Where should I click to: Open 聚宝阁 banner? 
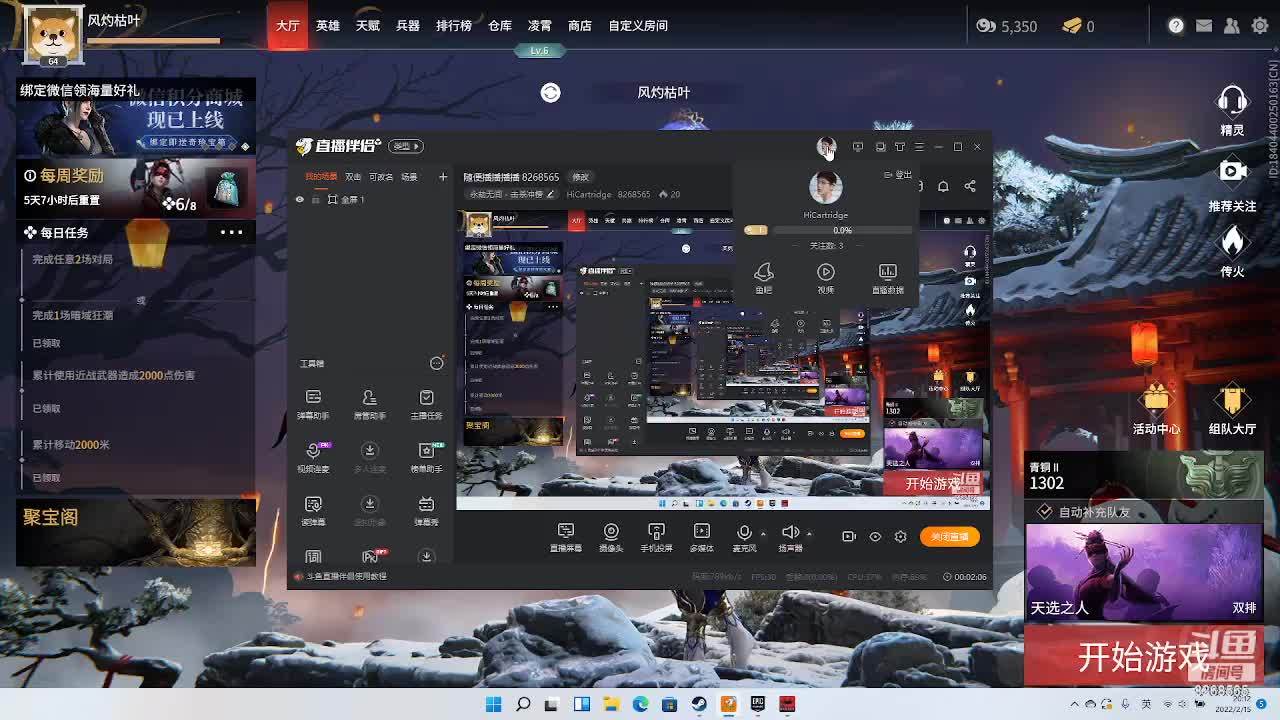(x=136, y=532)
